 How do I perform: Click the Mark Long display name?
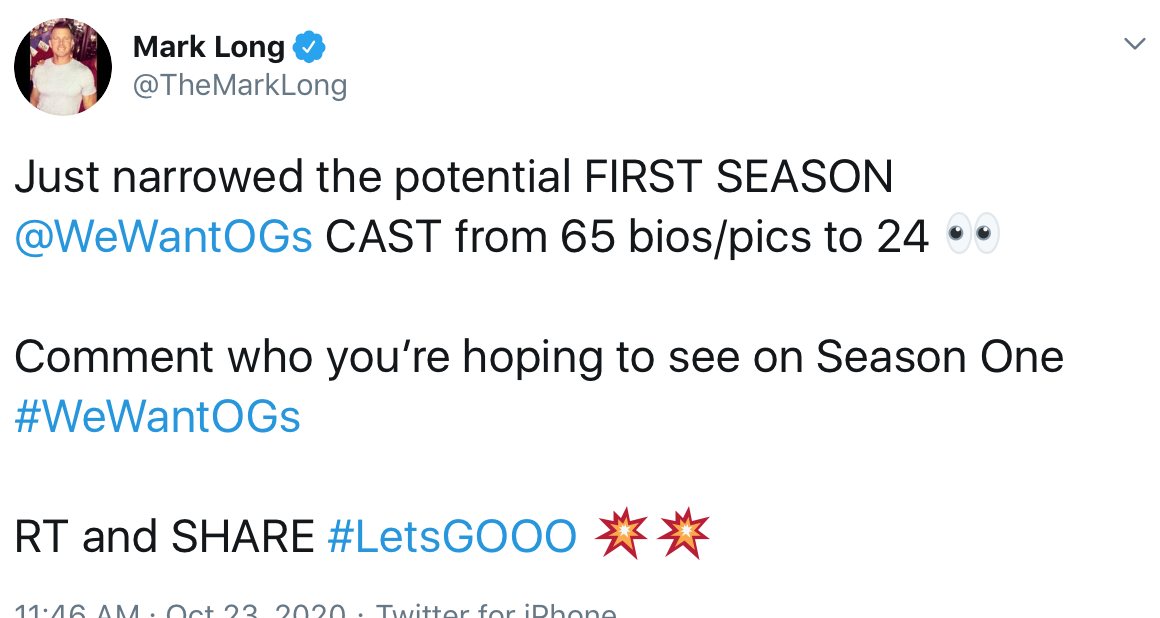click(209, 47)
